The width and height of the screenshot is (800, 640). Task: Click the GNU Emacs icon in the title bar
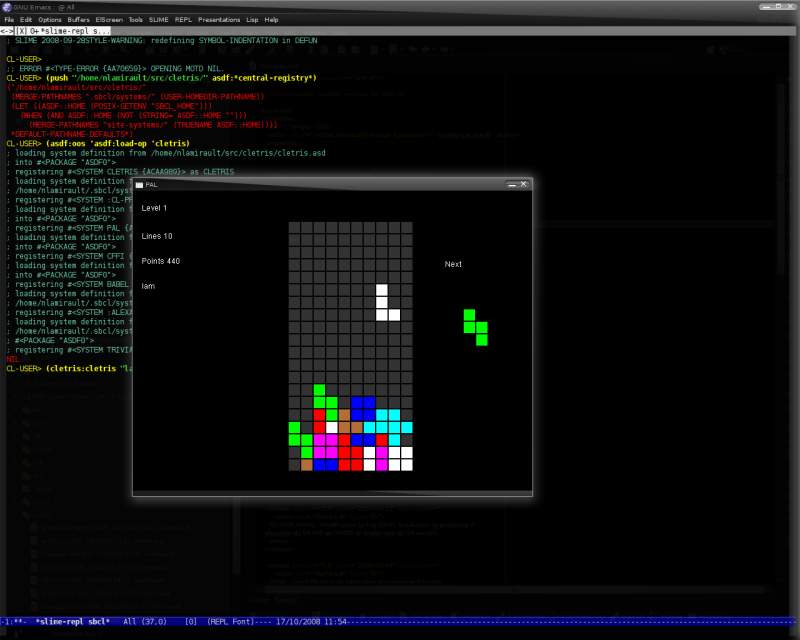click(7, 7)
